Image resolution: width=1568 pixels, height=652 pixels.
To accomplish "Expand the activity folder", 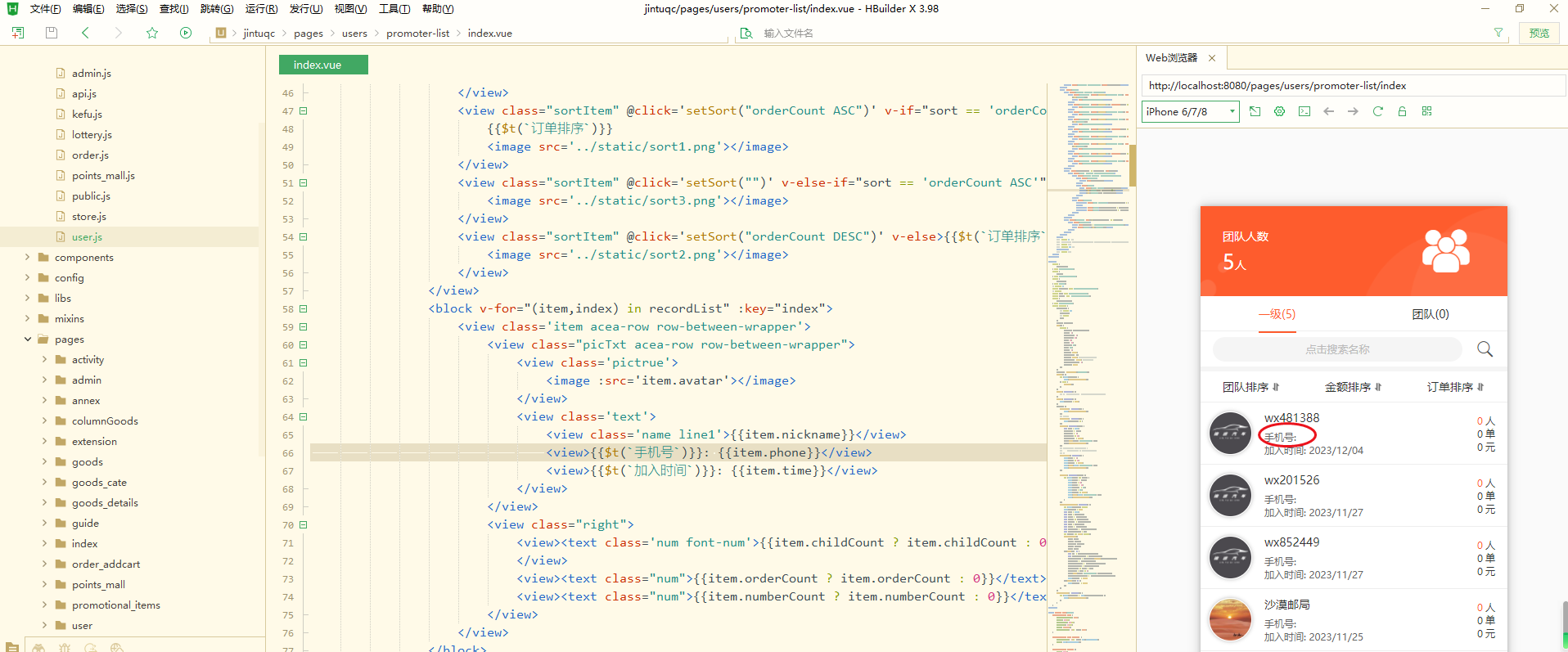I will coord(44,359).
